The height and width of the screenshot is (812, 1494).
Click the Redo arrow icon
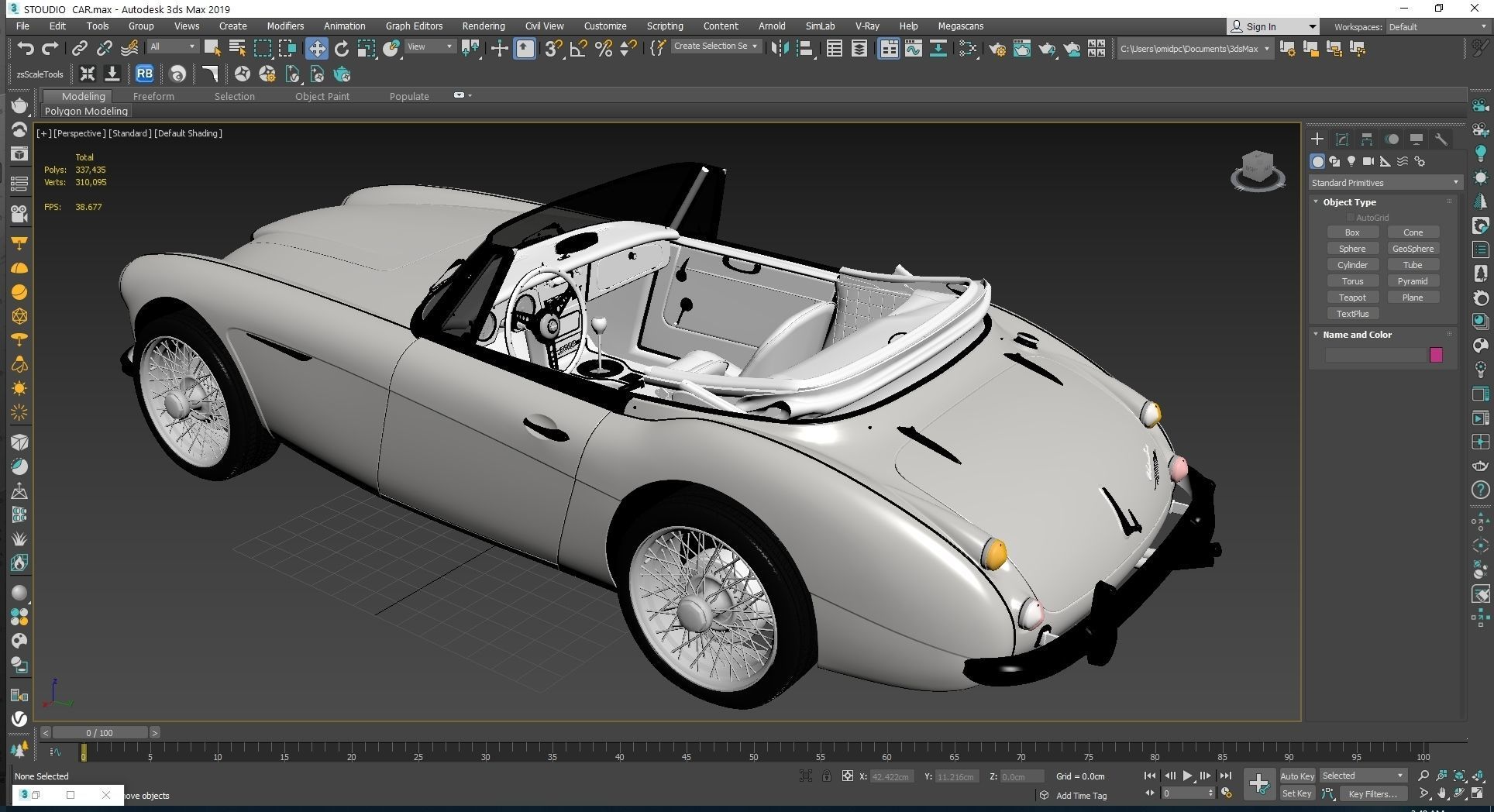(50, 48)
